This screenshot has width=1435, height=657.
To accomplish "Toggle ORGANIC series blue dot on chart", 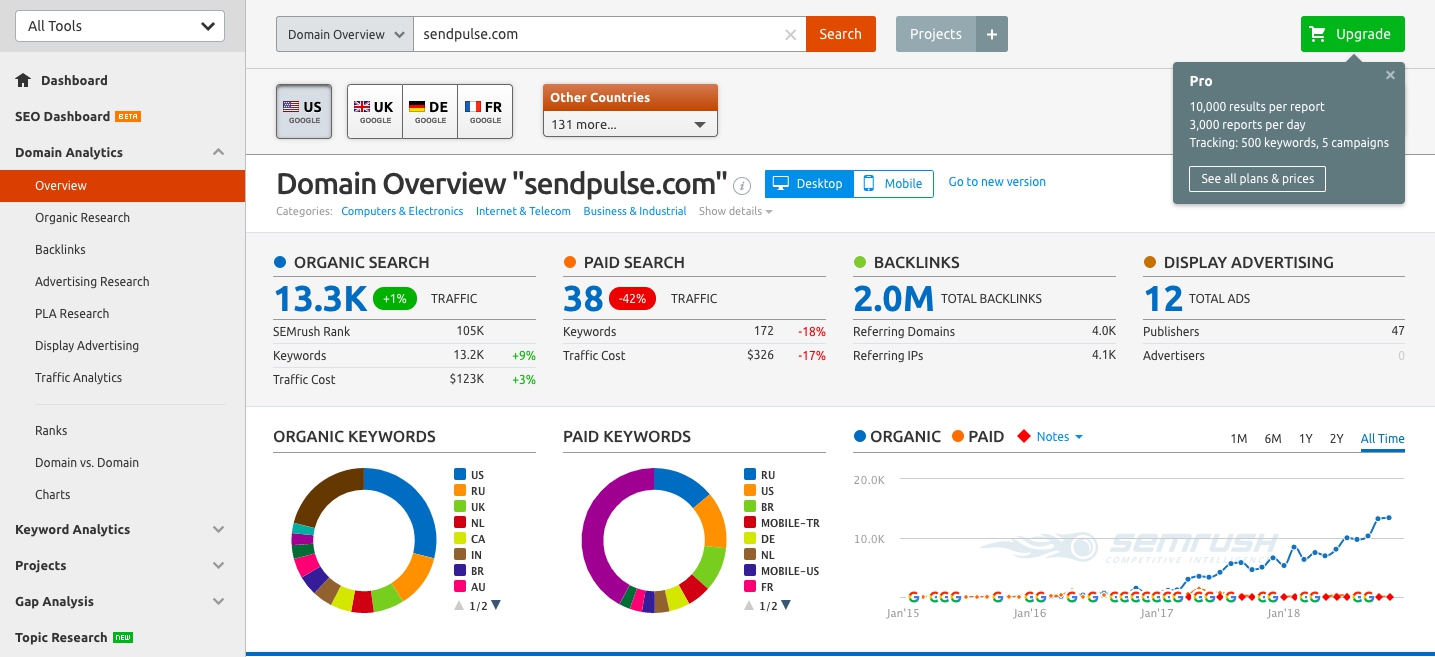I will (x=860, y=437).
